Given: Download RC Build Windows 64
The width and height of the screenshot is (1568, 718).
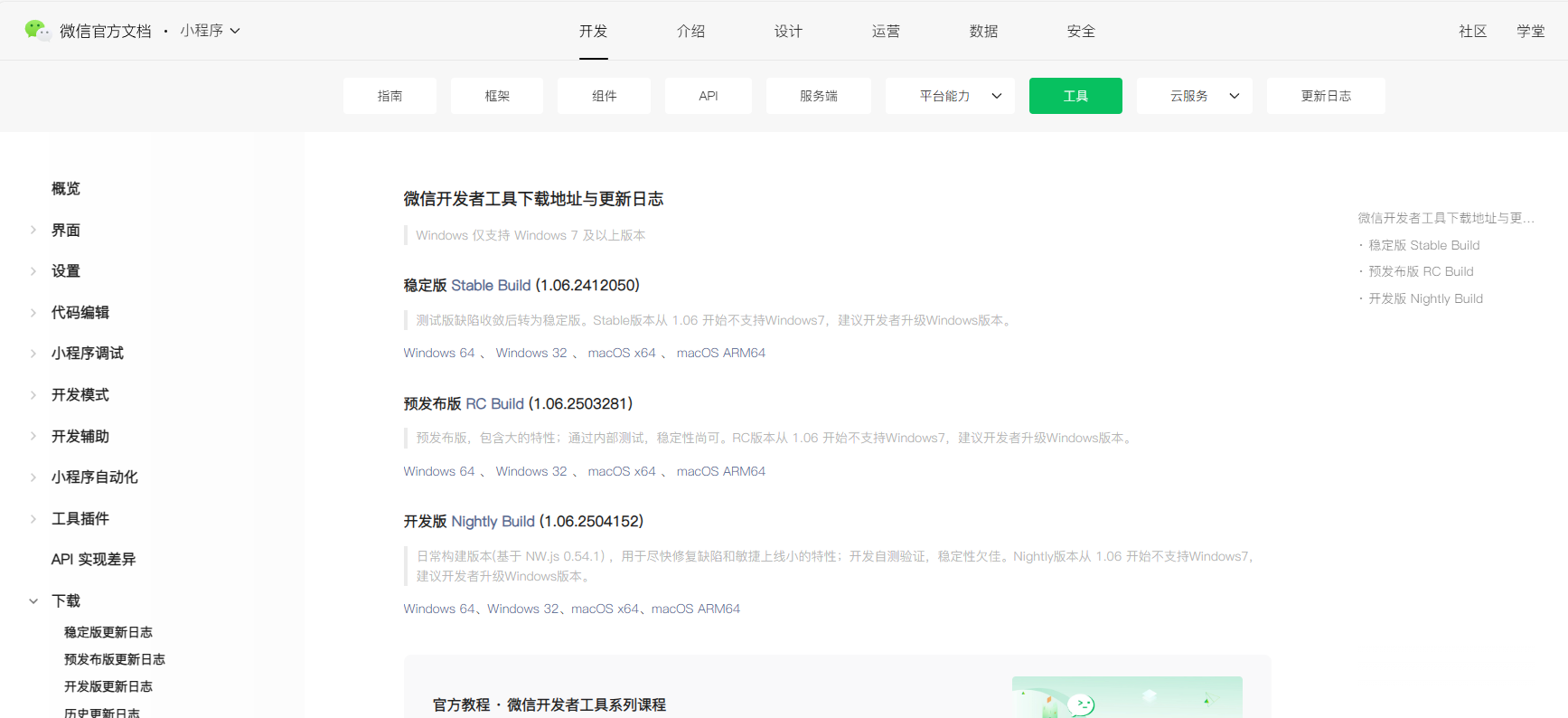Looking at the screenshot, I should tap(439, 471).
